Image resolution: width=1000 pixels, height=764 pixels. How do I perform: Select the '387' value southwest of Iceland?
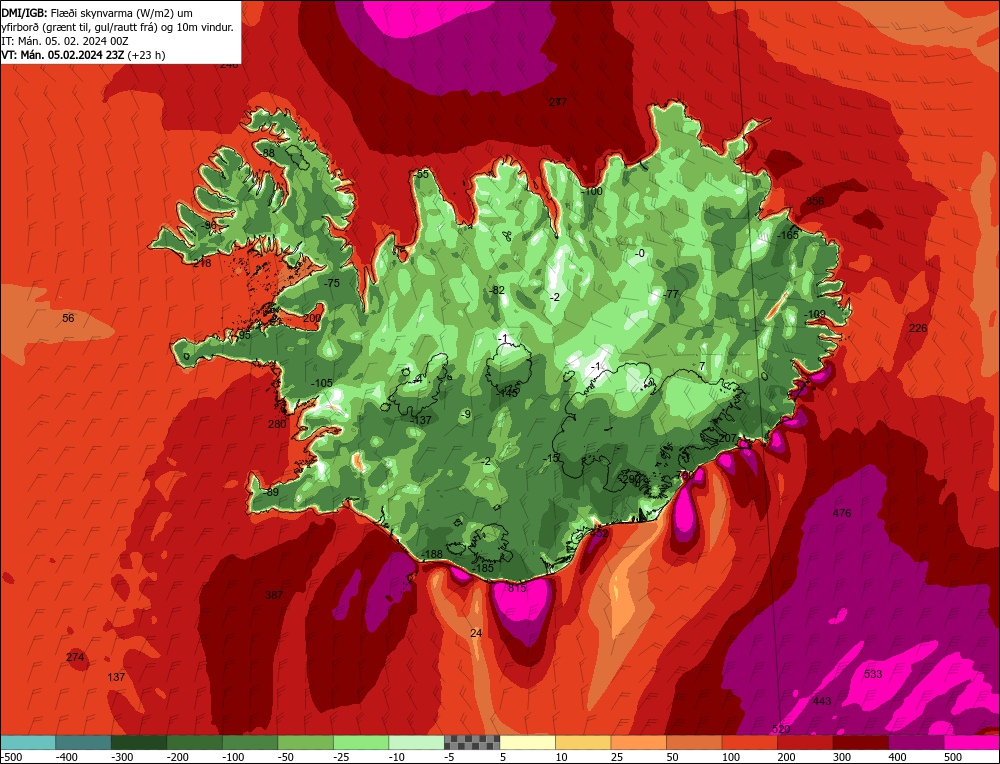tap(274, 595)
